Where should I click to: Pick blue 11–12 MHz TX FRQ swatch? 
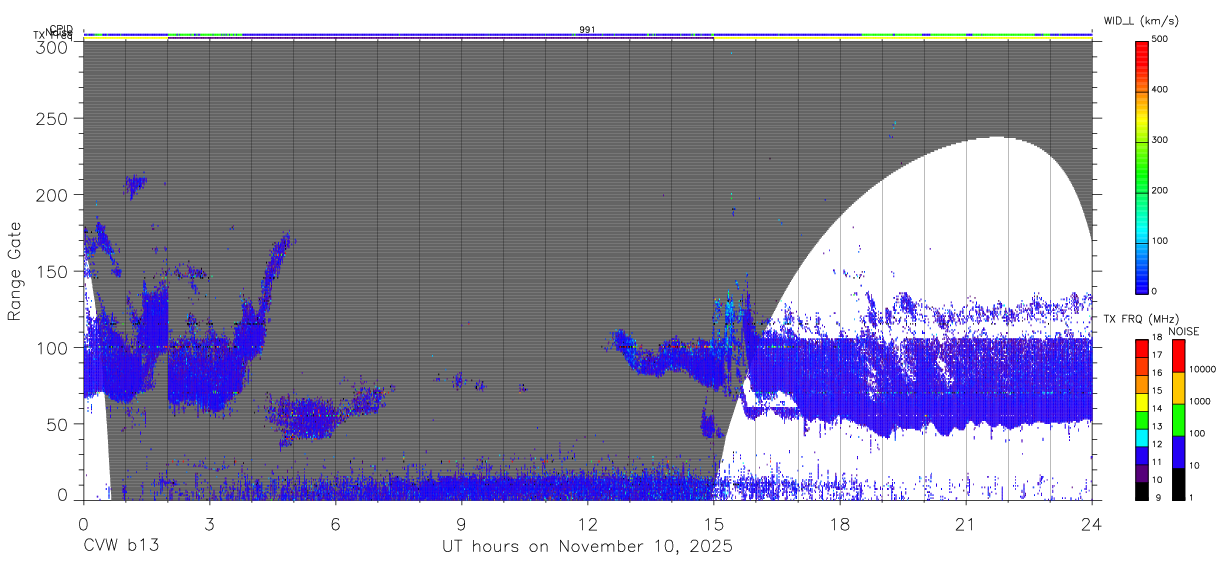tap(1141, 453)
